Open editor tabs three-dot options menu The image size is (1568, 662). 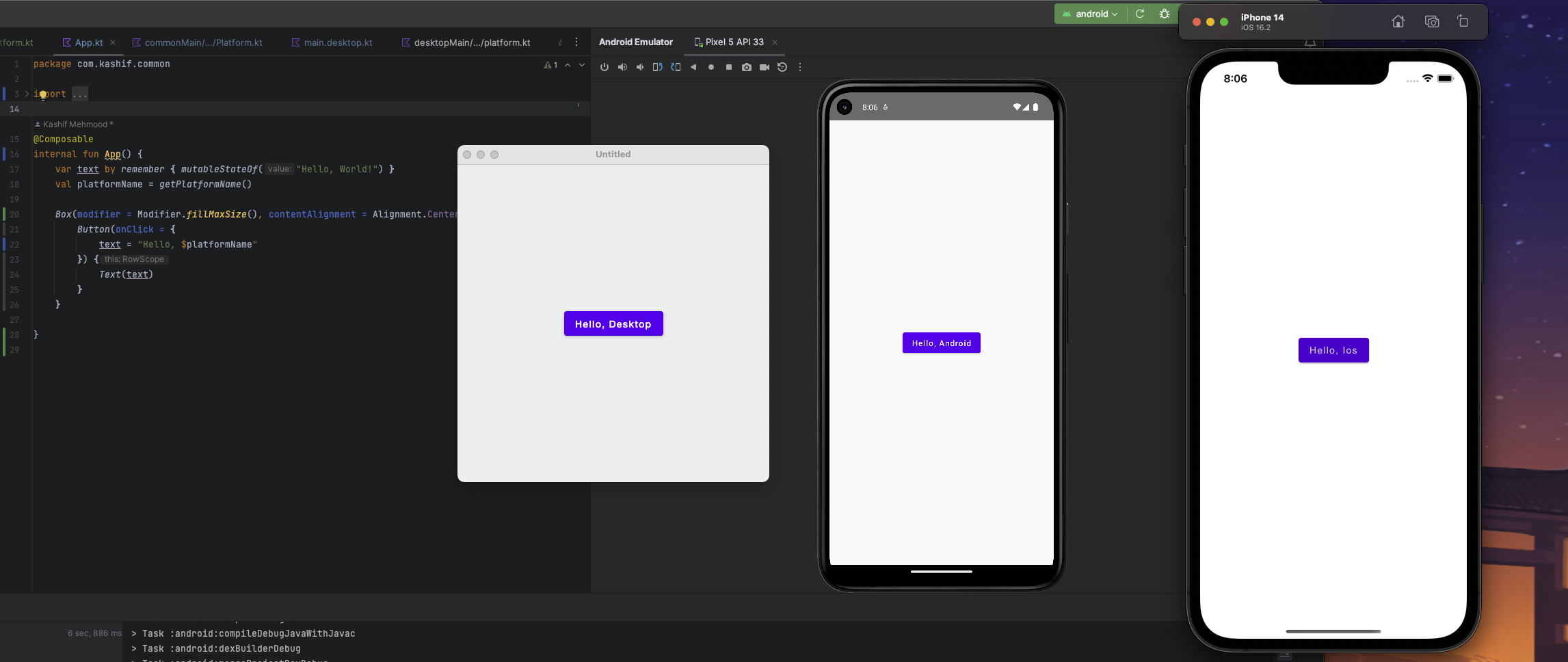click(576, 42)
